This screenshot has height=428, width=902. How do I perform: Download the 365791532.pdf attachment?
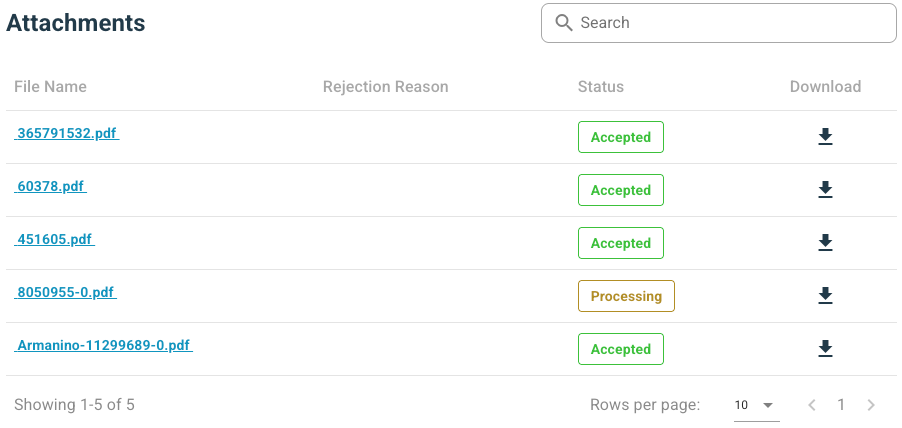click(x=825, y=137)
